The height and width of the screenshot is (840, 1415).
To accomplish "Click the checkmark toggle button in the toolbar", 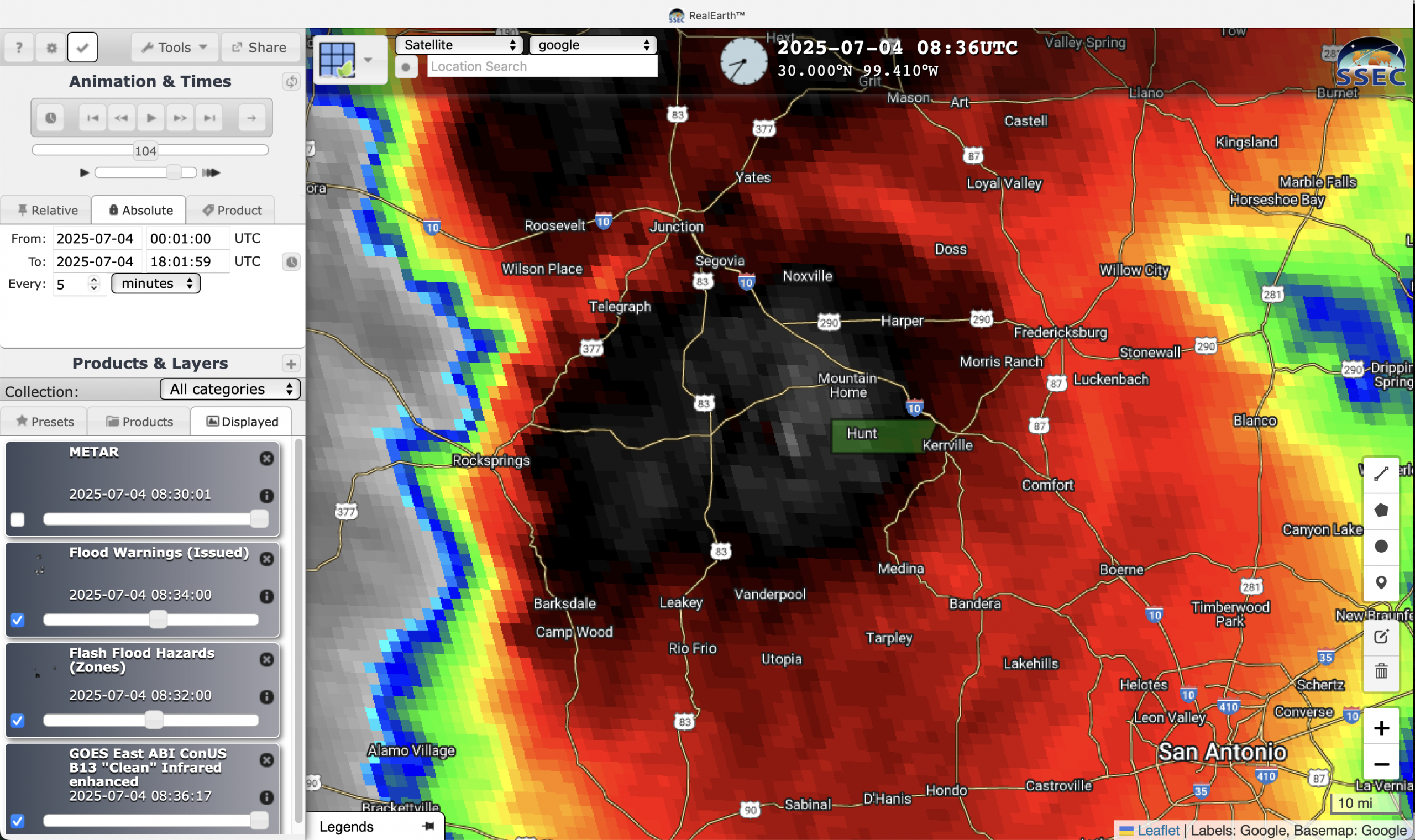I will pos(82,47).
